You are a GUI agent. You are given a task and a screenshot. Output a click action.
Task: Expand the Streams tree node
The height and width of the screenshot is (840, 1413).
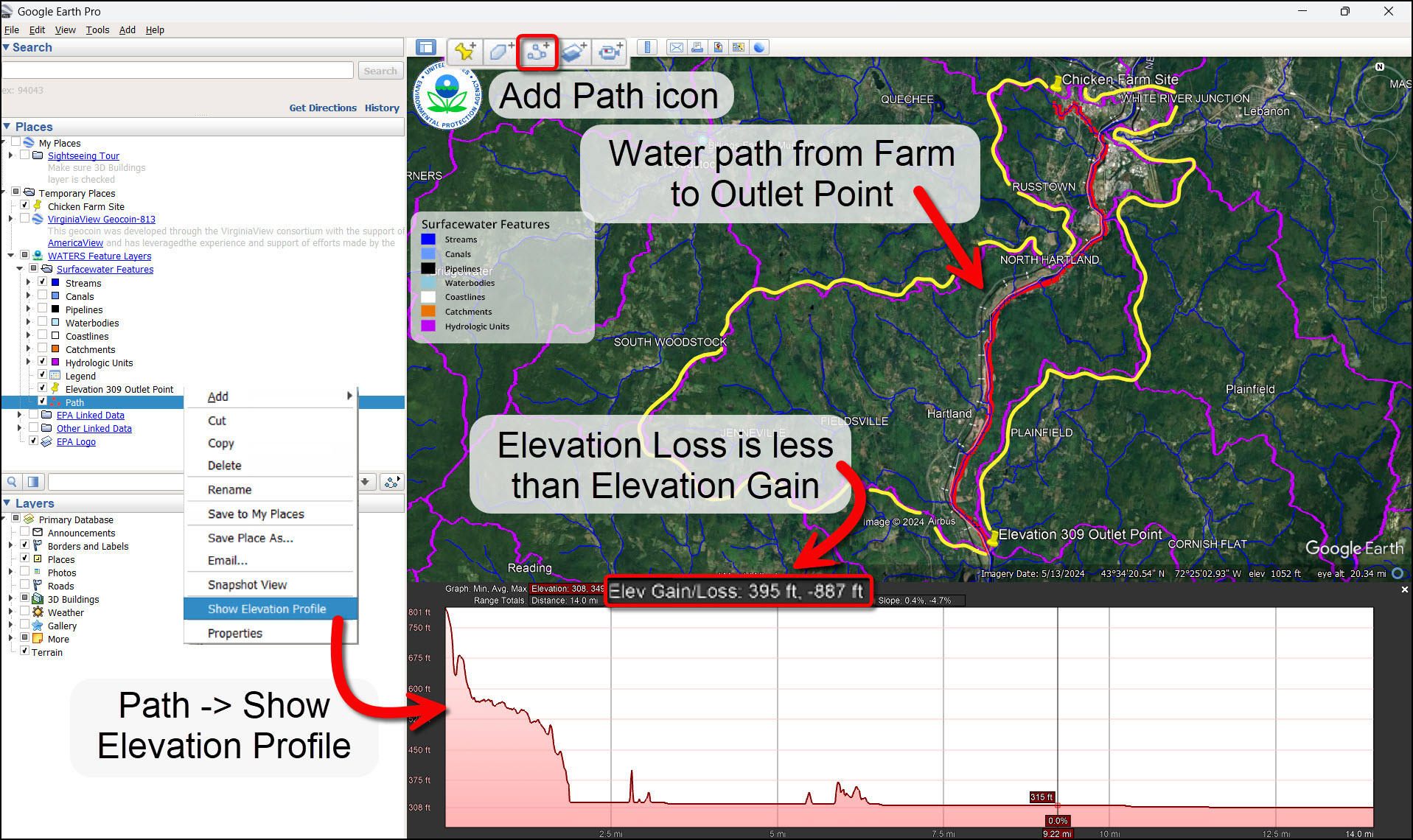29,282
